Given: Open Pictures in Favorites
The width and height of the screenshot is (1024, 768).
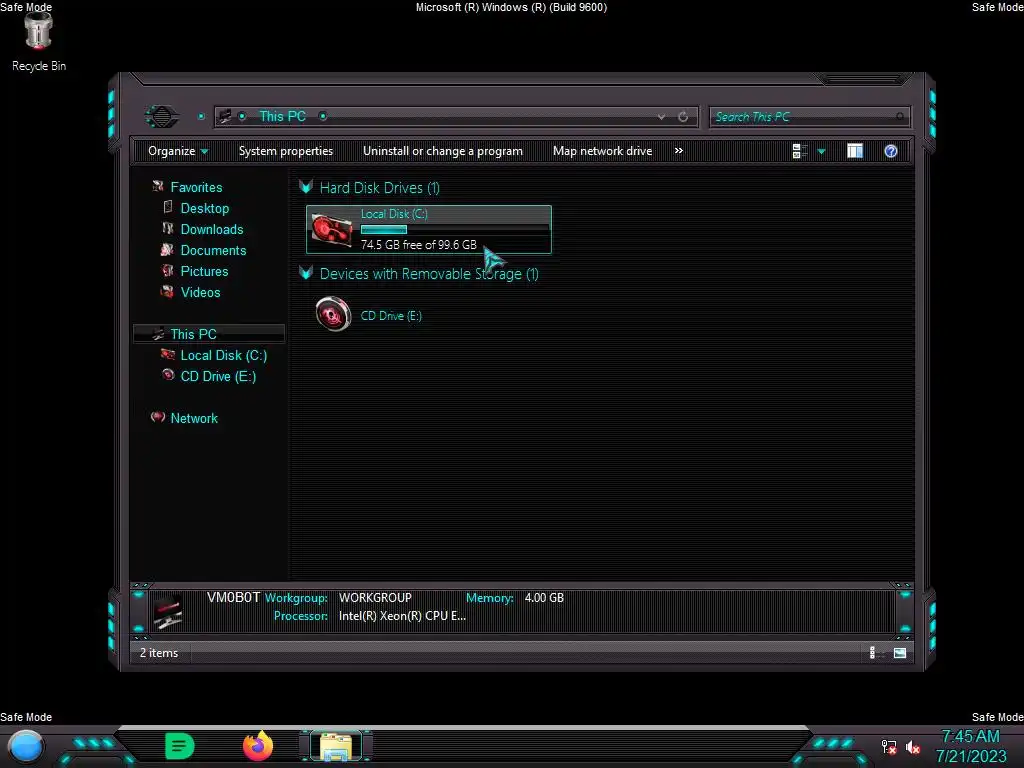Looking at the screenshot, I should 204,271.
